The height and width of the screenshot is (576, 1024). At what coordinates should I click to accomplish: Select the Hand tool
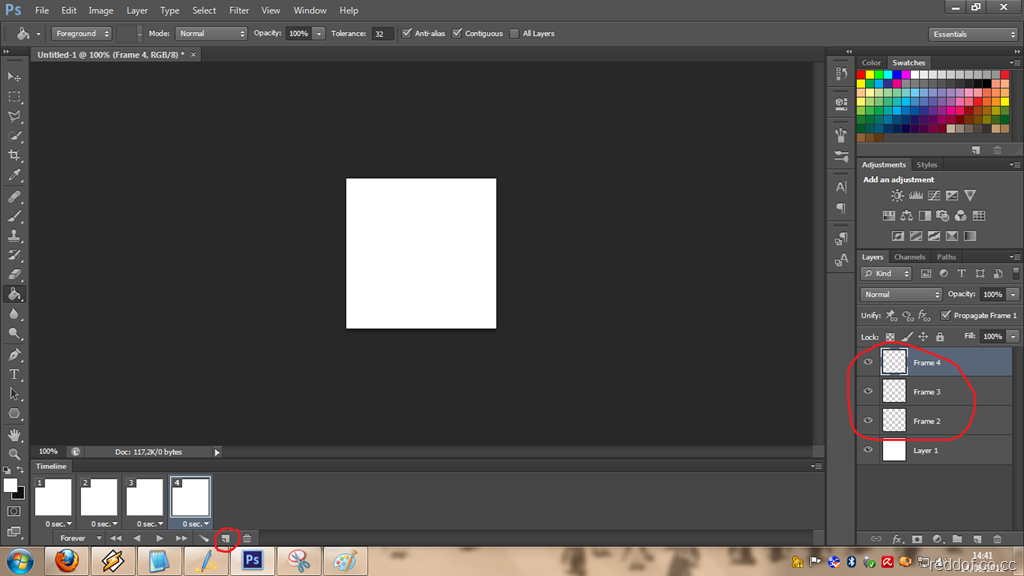14,435
